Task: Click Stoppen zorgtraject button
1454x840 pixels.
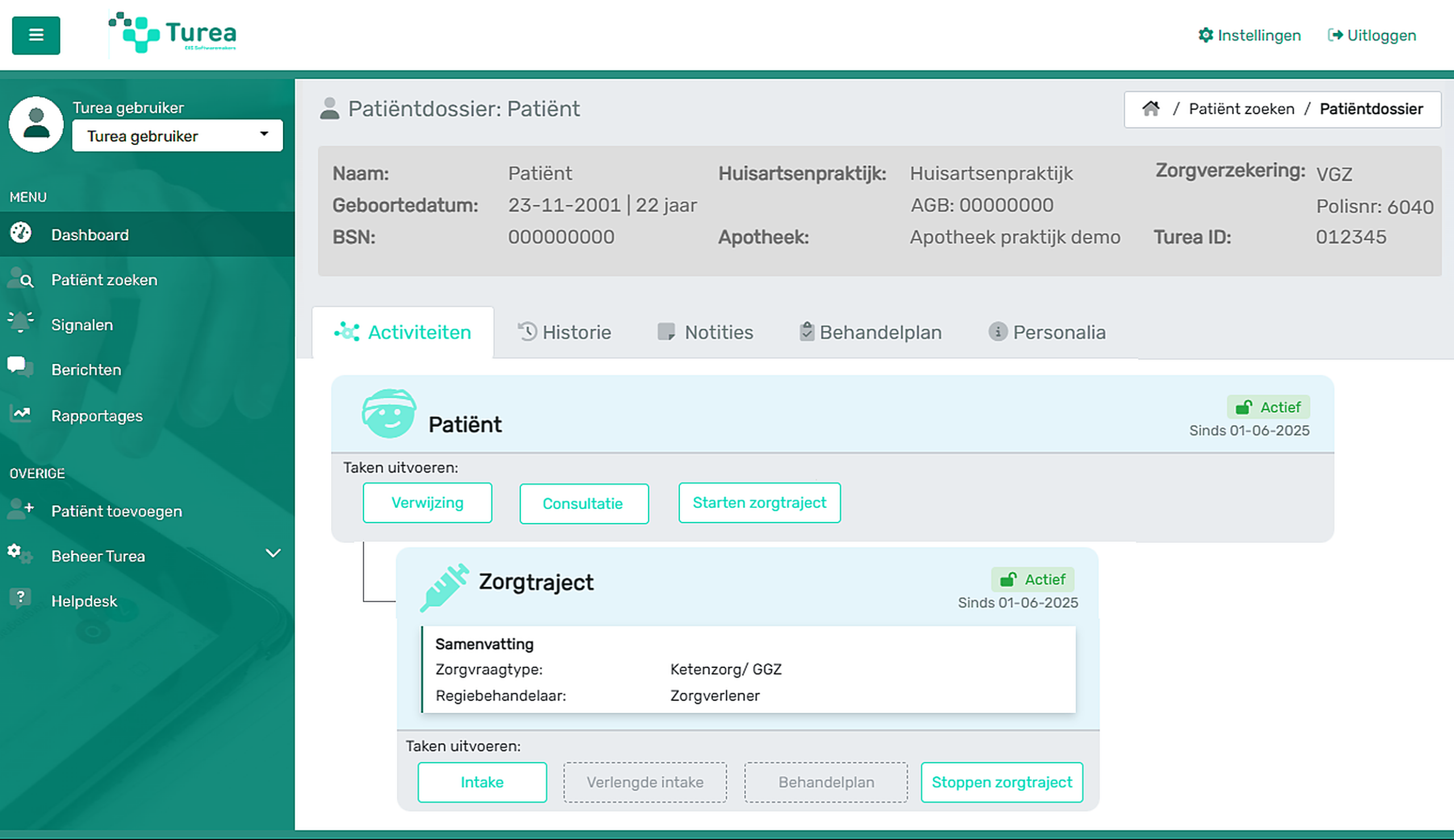Action: click(x=1002, y=782)
